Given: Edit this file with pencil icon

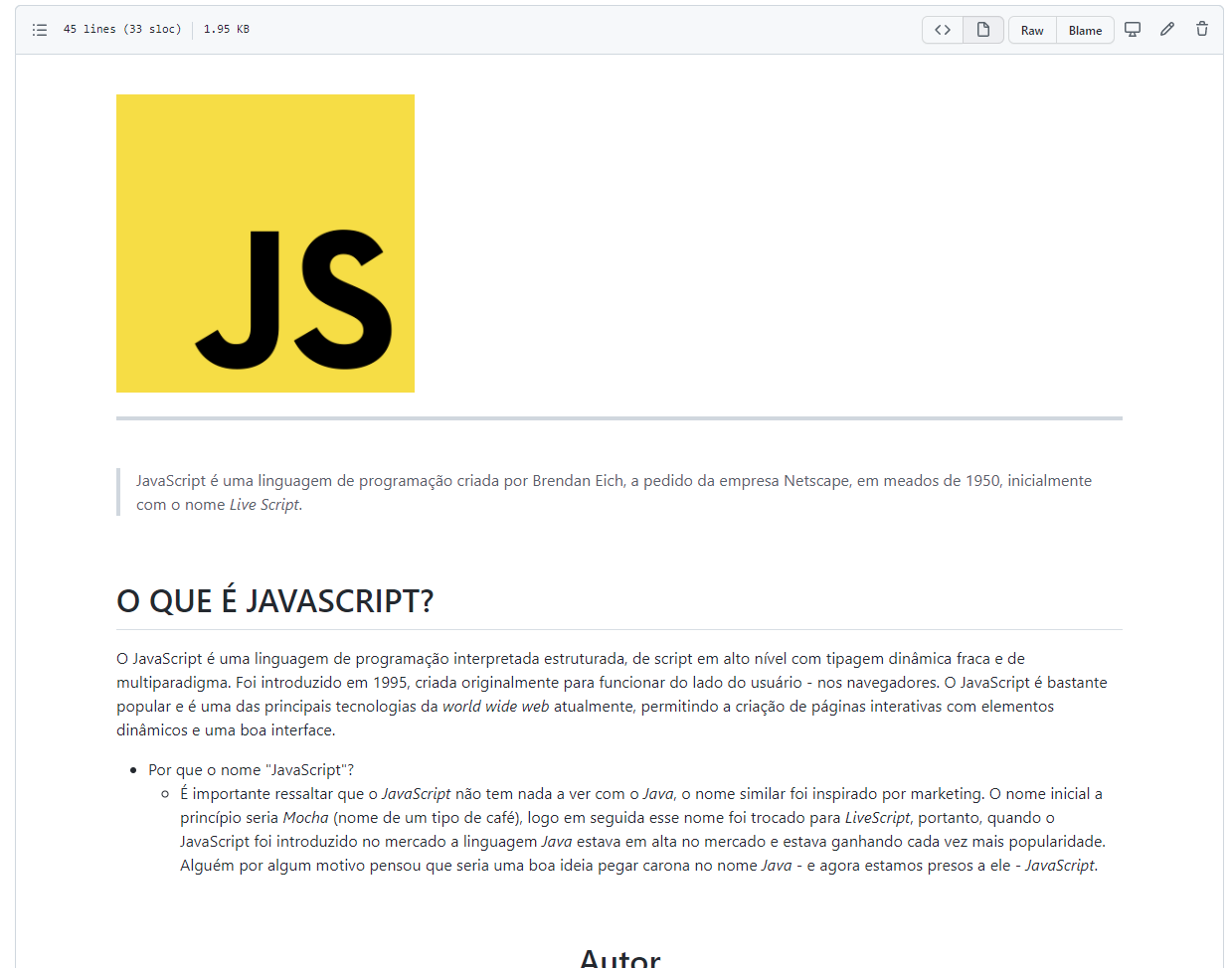Looking at the screenshot, I should (1167, 29).
